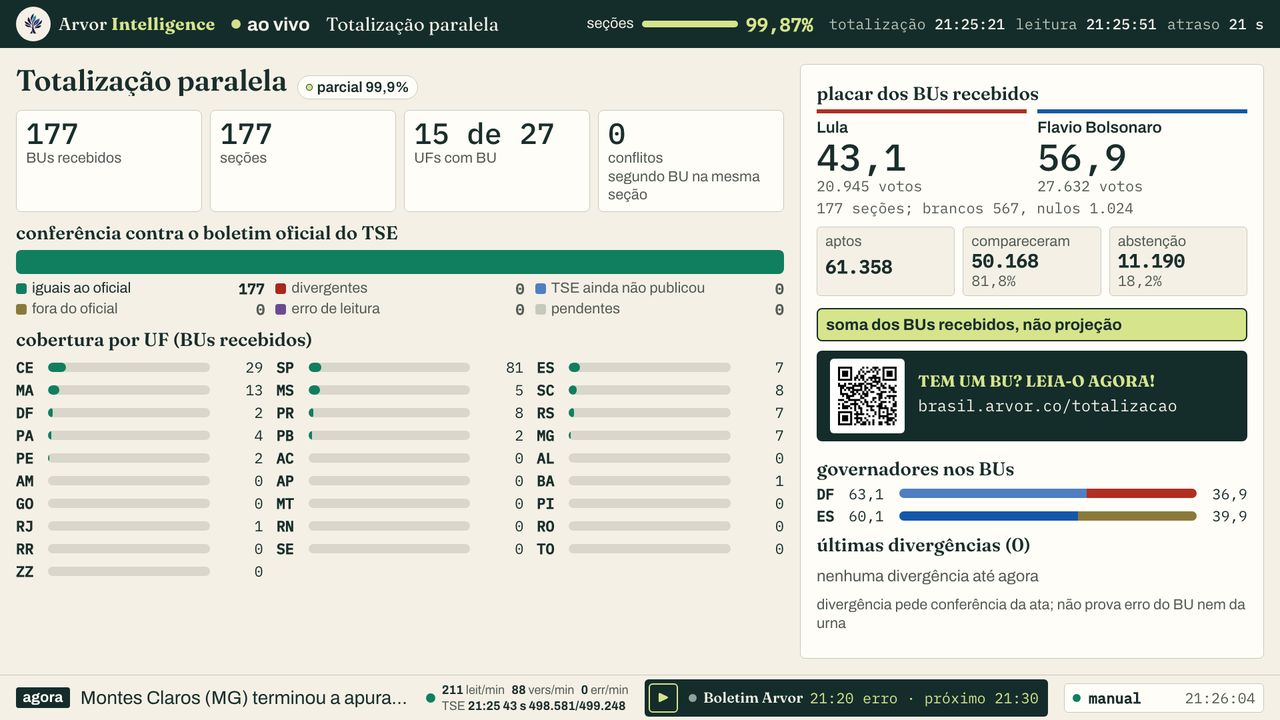Click the green 'iguais ao oficial' legend swatch

tap(22, 288)
